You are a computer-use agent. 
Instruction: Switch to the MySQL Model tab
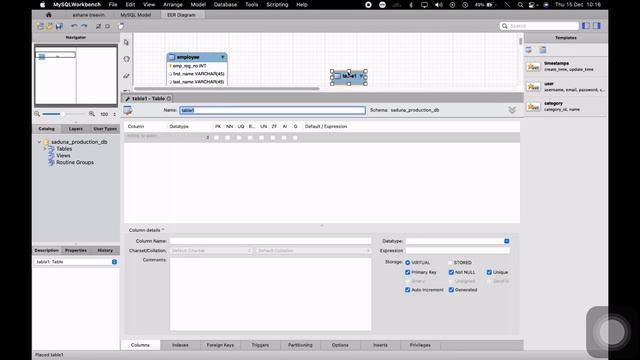pos(136,15)
